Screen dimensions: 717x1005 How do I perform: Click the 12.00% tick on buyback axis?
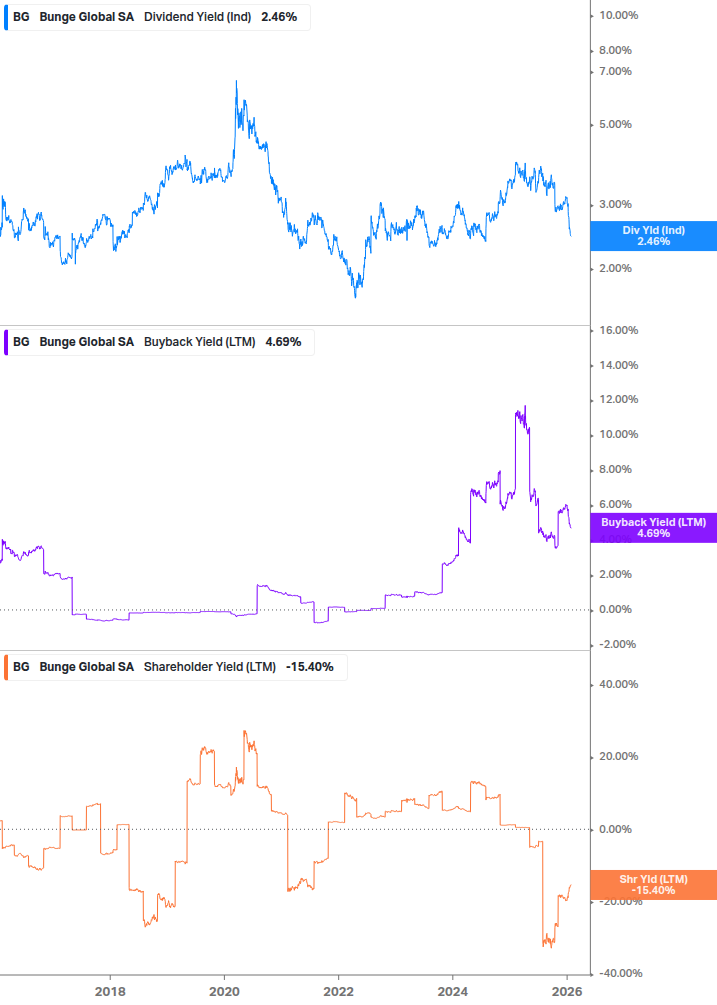click(618, 400)
